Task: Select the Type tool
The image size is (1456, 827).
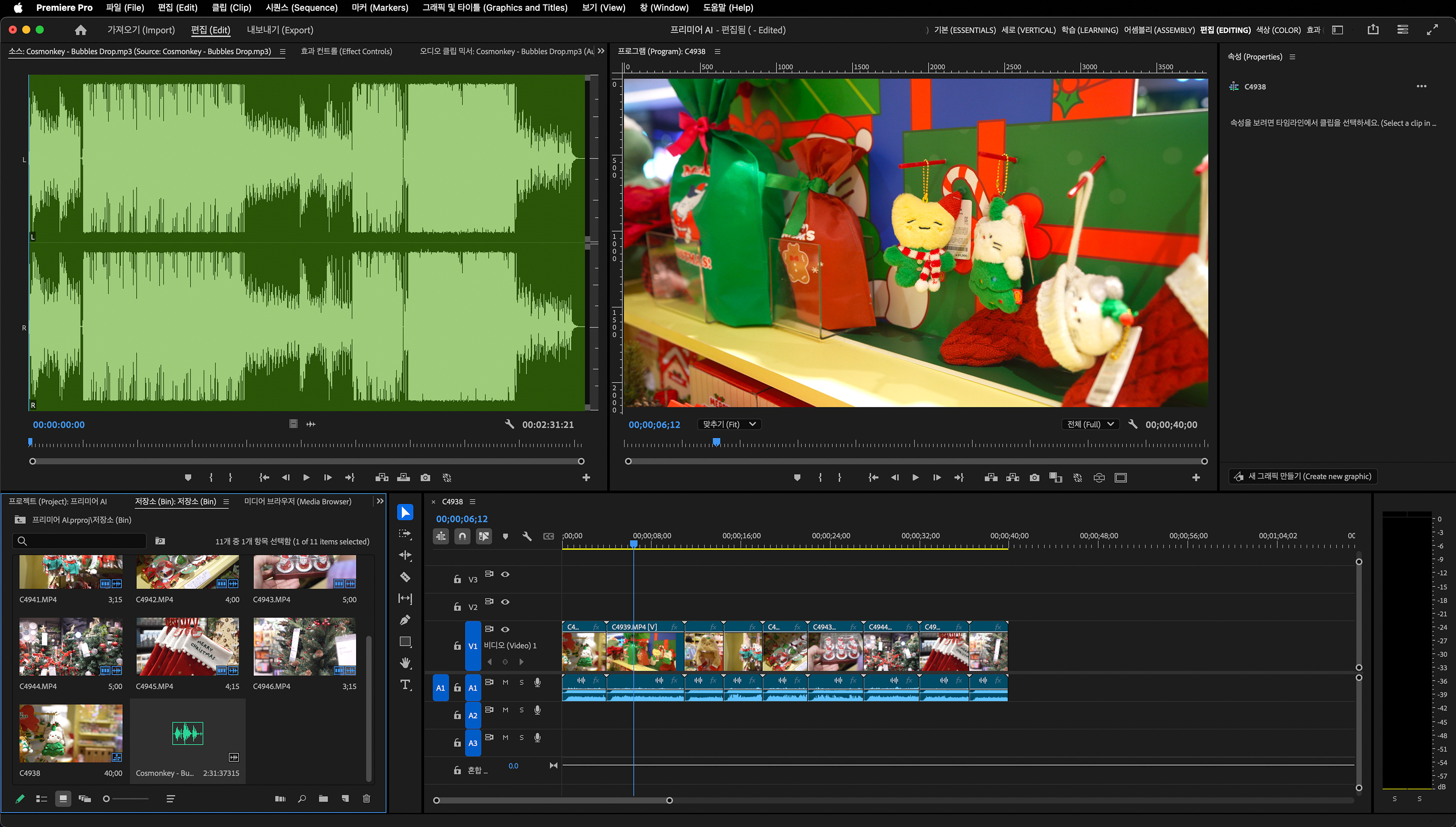Action: 405,684
